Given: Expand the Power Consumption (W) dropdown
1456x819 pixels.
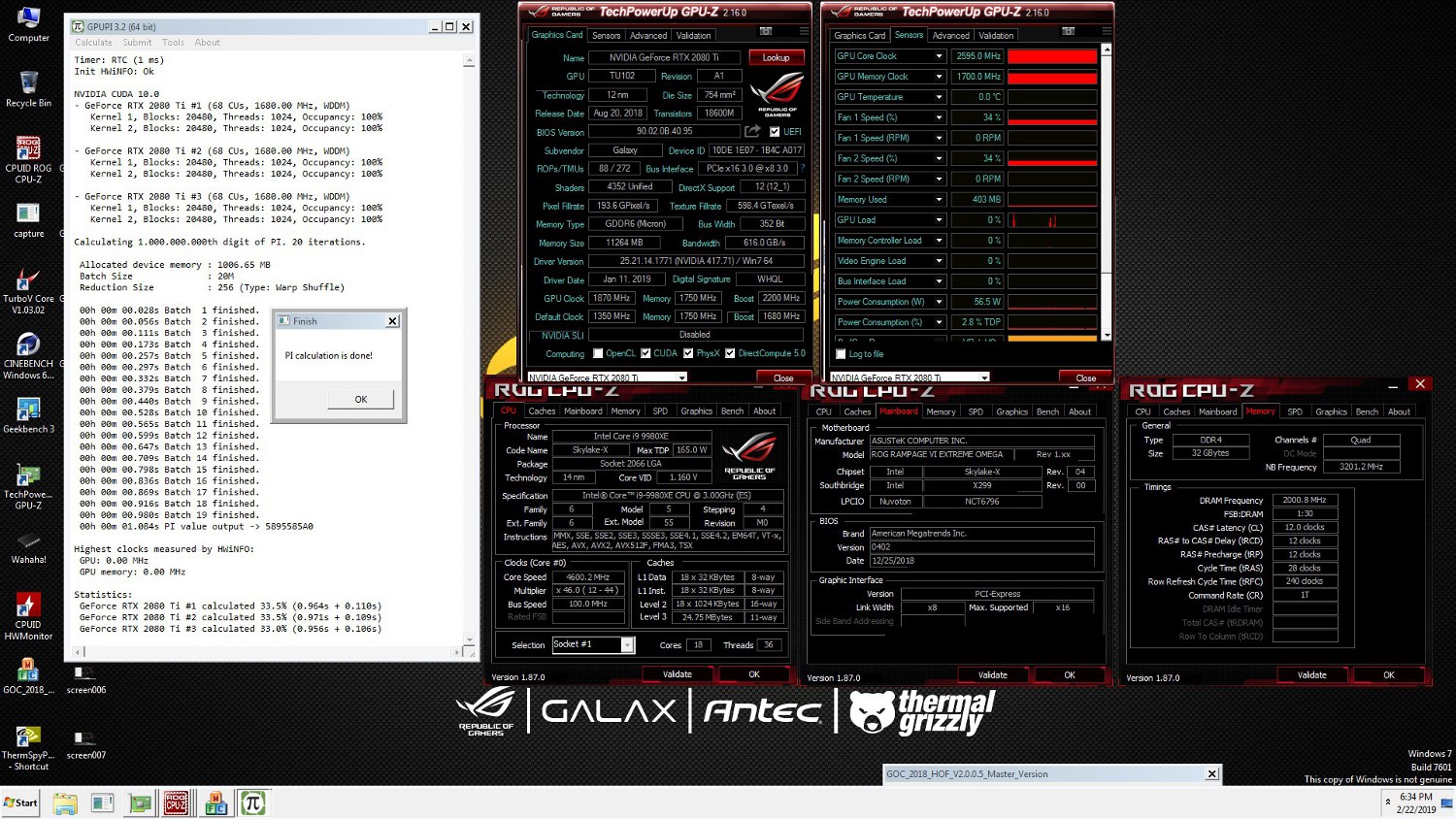Looking at the screenshot, I should click(x=939, y=302).
